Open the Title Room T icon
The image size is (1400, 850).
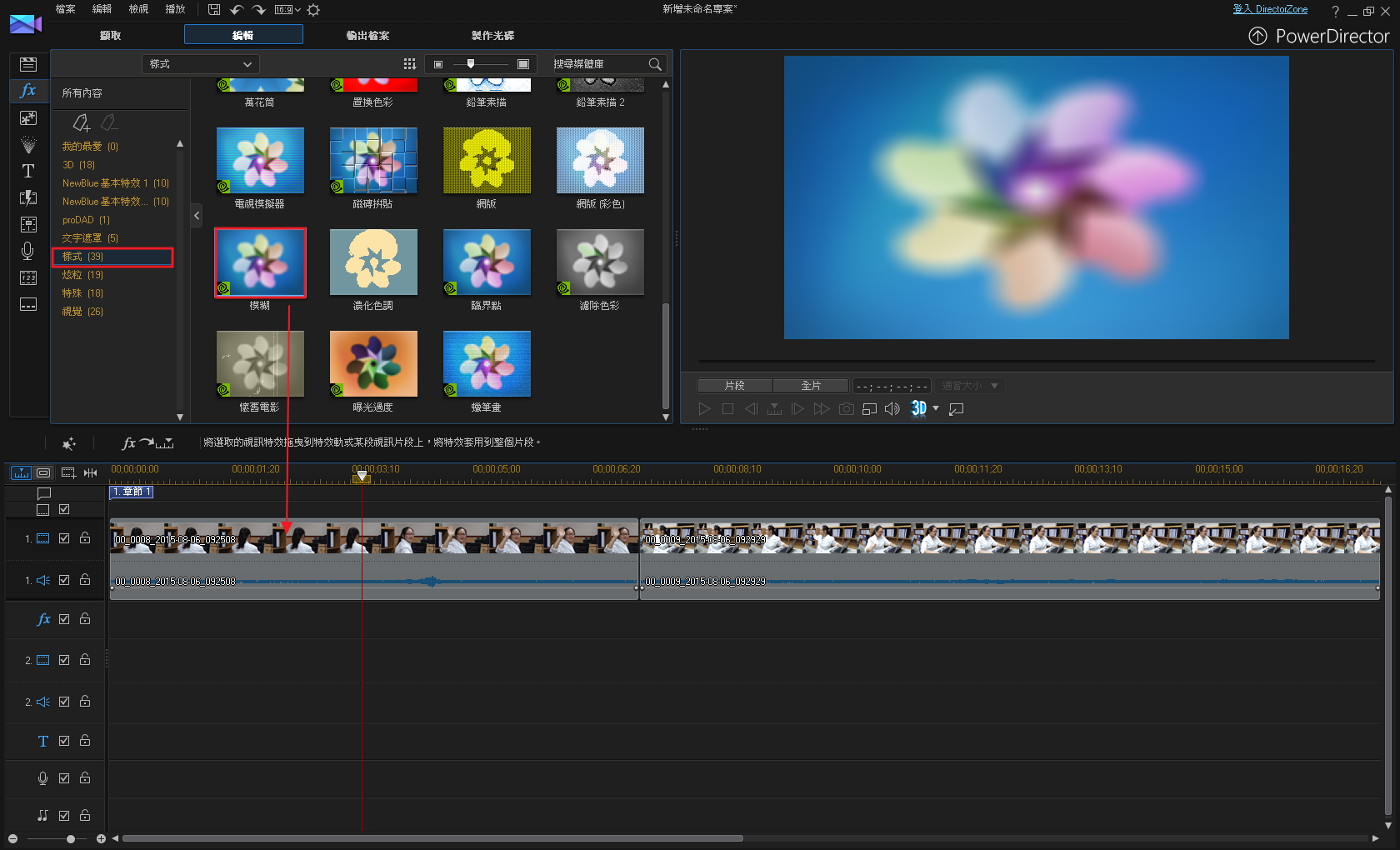click(x=27, y=171)
